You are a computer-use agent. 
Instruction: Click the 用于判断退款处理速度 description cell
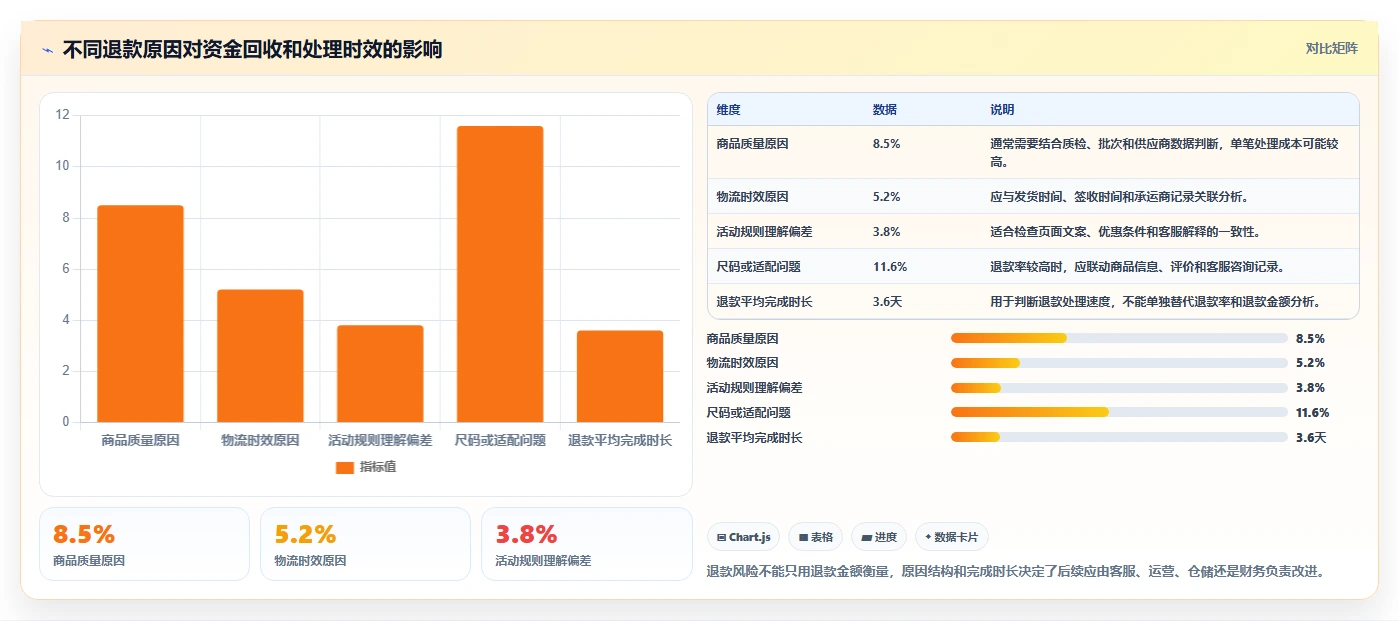[1157, 302]
